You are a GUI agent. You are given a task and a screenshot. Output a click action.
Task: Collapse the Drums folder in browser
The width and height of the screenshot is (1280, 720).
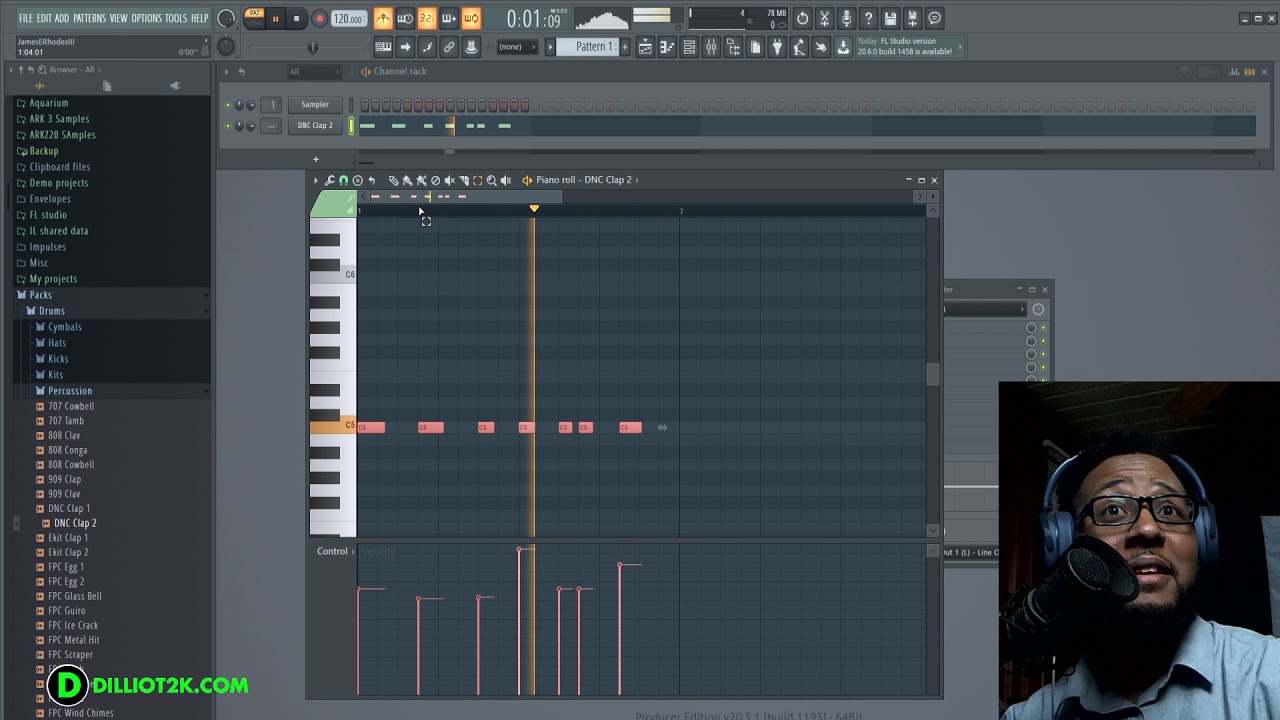(x=51, y=311)
